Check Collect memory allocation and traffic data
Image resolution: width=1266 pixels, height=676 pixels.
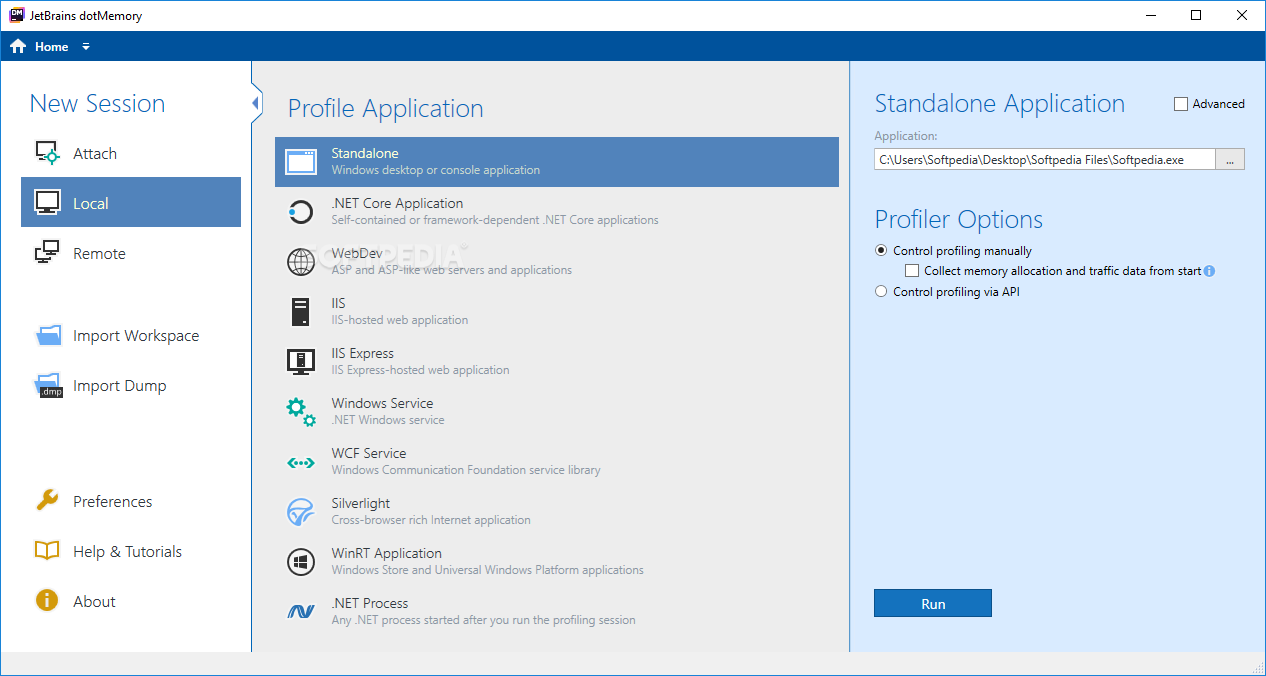pos(912,271)
